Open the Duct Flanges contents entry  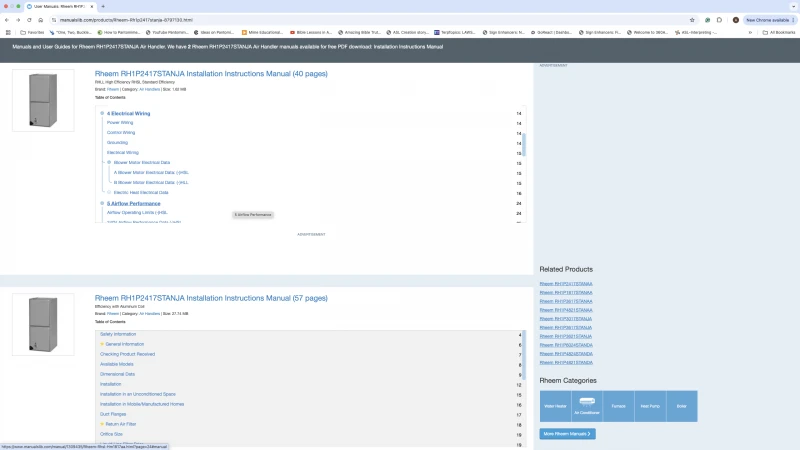pos(113,414)
